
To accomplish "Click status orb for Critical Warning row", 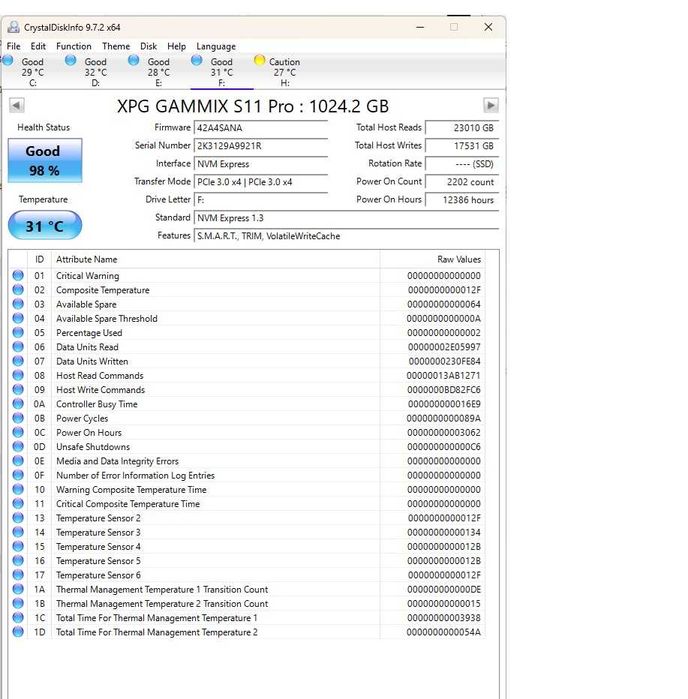I will 18,275.
